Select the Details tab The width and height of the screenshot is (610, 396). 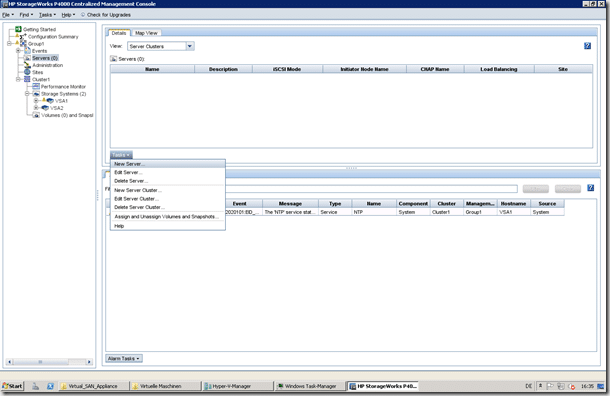click(x=119, y=33)
